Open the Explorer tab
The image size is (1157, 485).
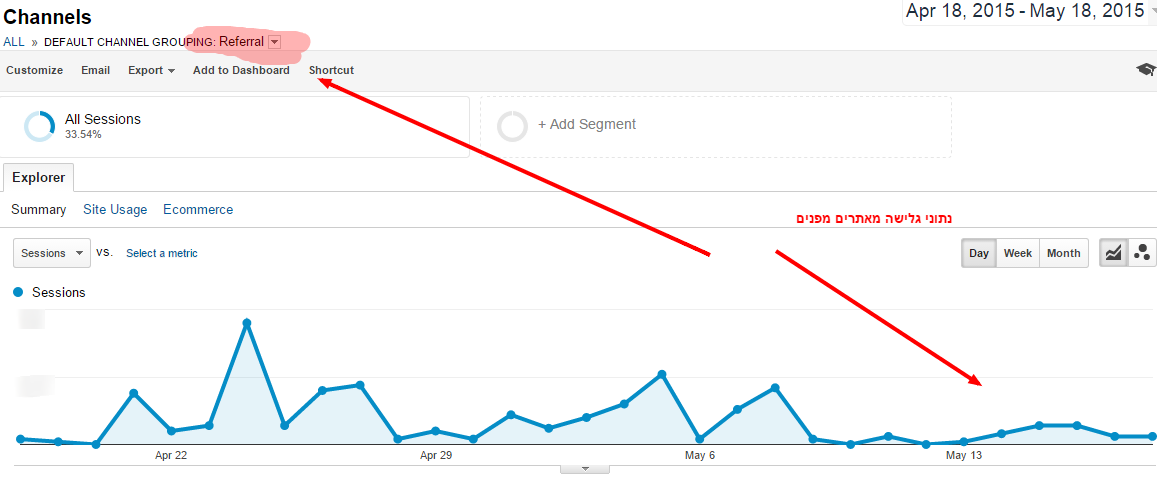tap(38, 178)
